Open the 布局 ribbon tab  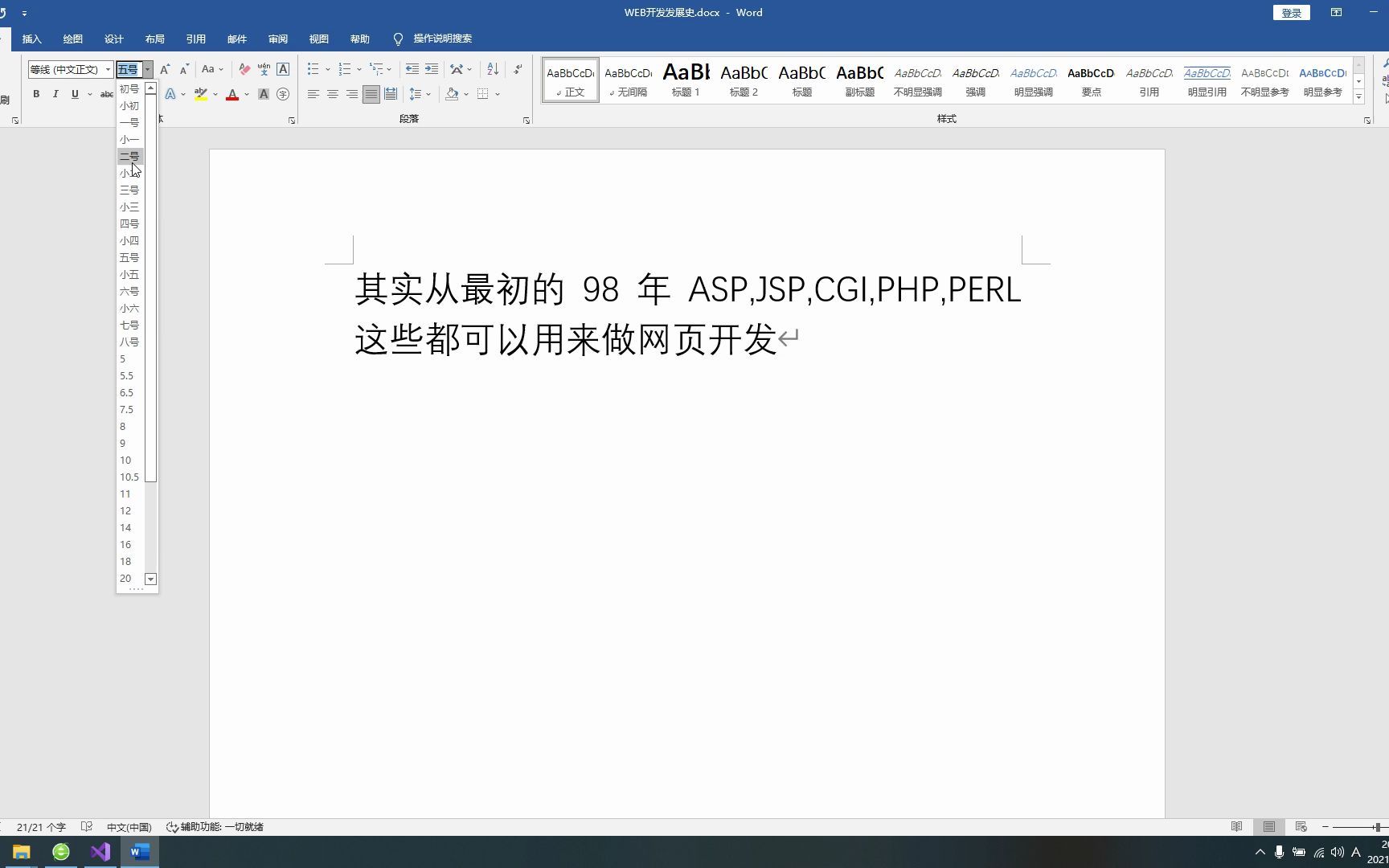point(155,39)
